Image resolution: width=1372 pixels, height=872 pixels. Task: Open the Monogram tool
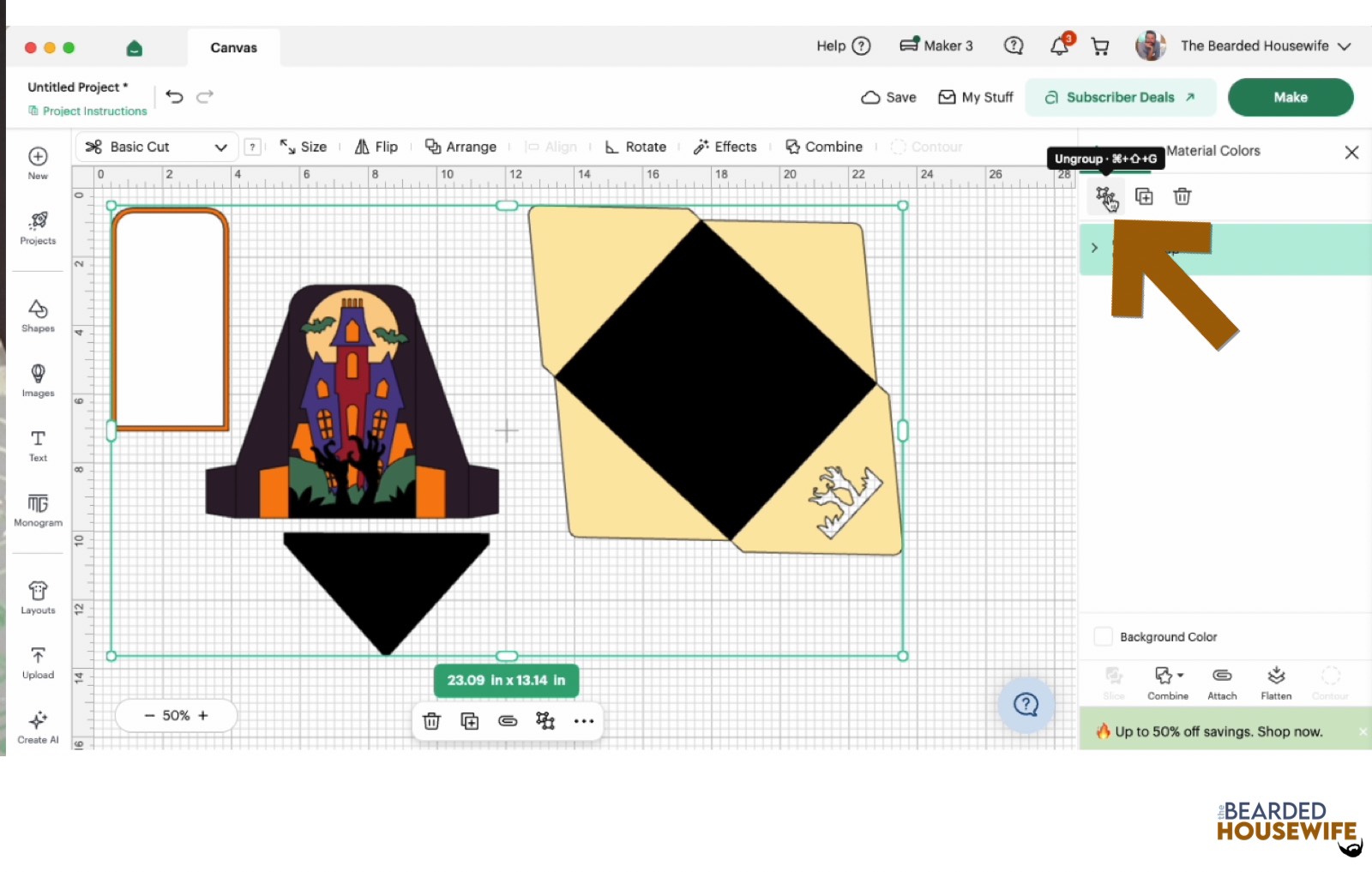(x=38, y=510)
